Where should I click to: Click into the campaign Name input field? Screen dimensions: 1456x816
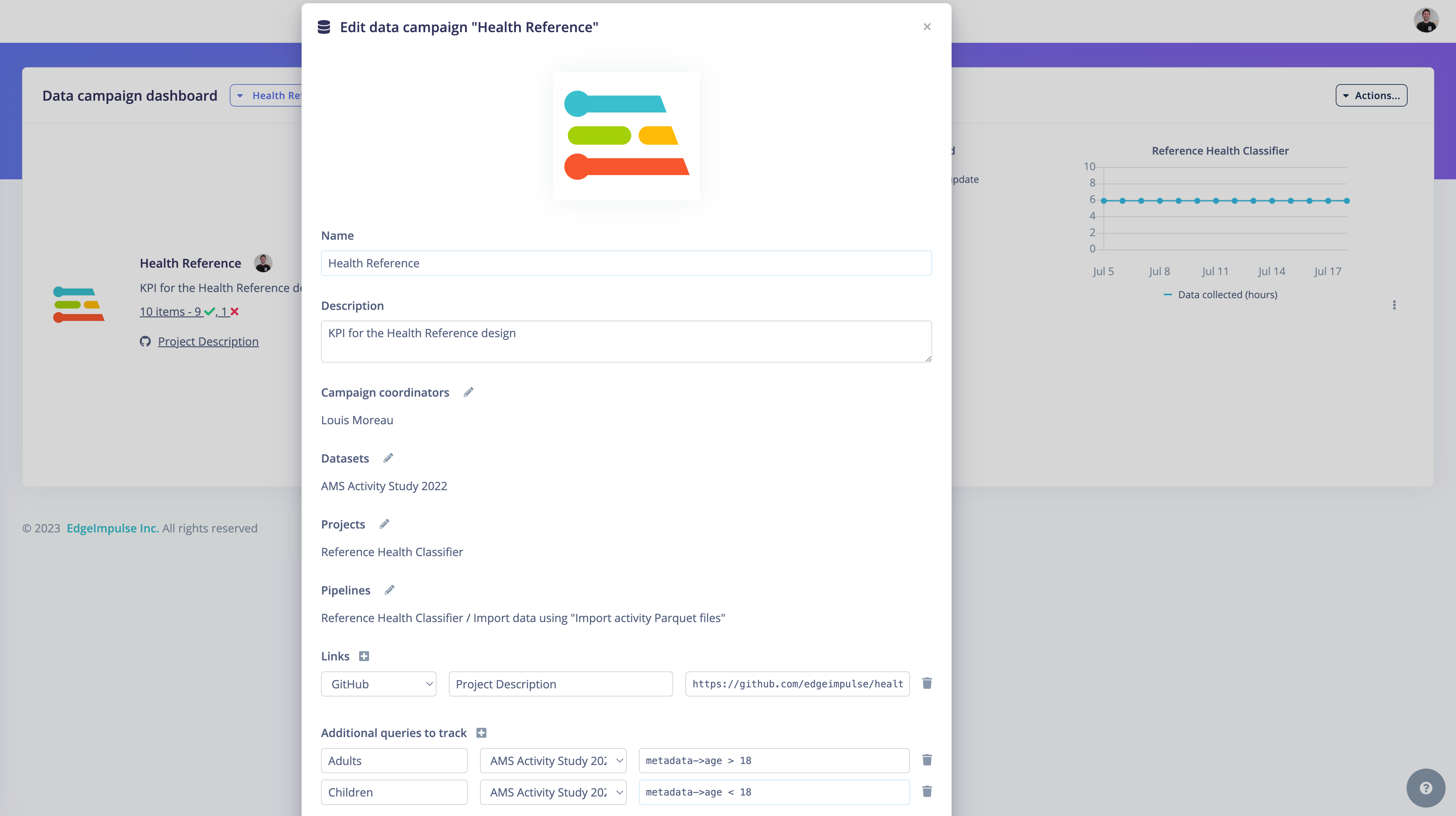click(x=626, y=263)
